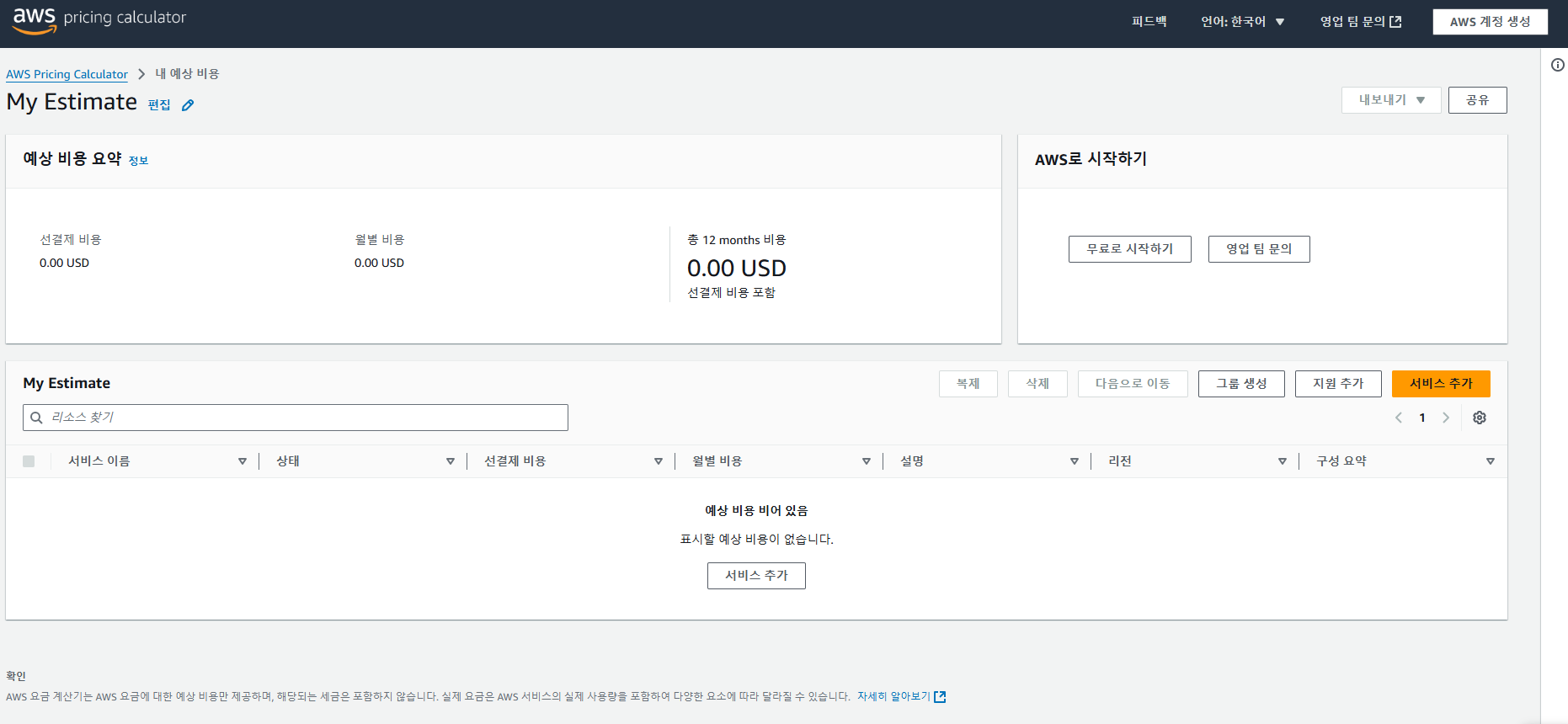Sort by 리전 column arrow
The width and height of the screenshot is (1568, 724).
point(1283,461)
